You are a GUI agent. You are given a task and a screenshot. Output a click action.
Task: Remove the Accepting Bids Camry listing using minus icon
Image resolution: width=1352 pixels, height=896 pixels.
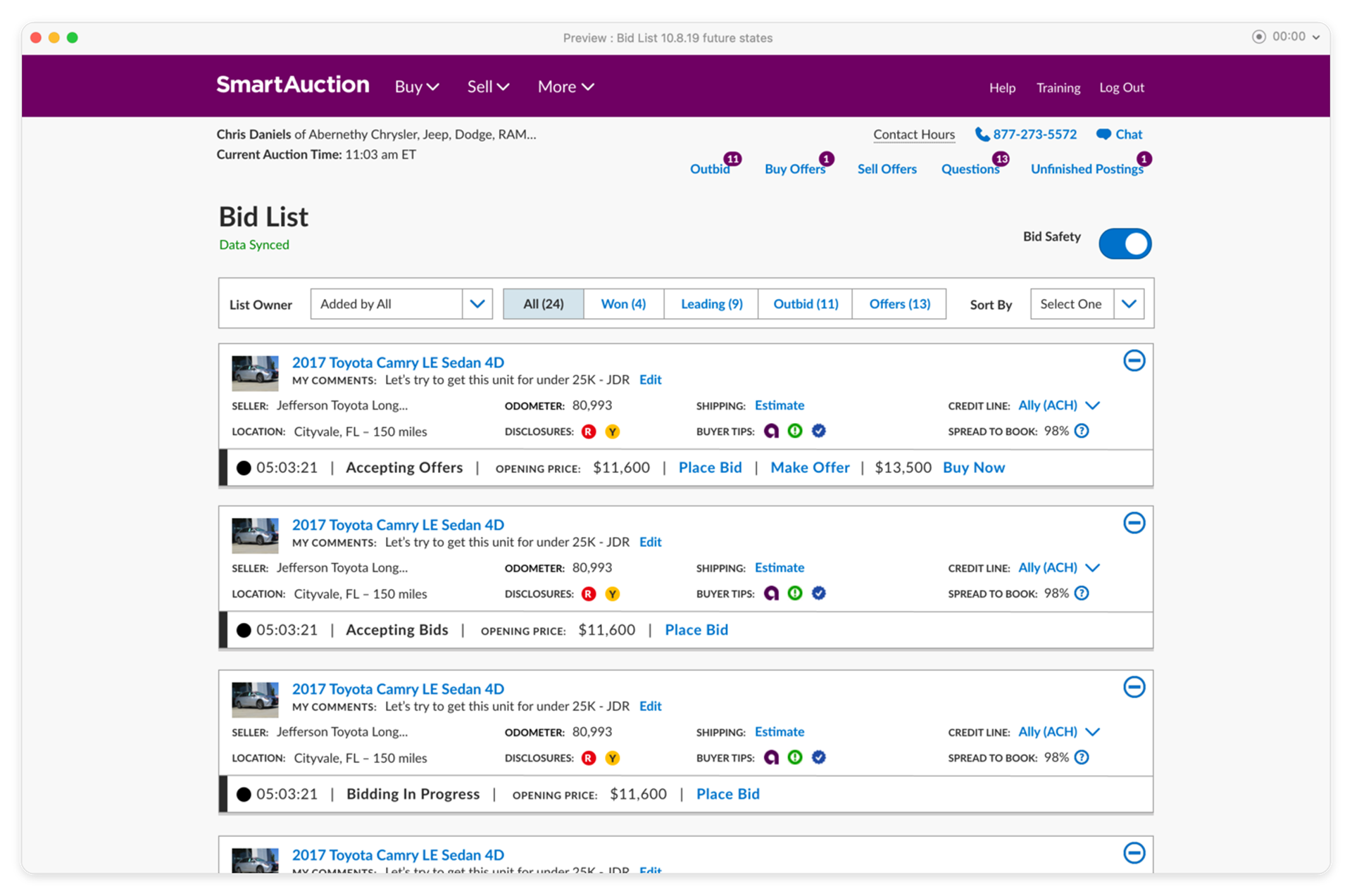[x=1134, y=523]
